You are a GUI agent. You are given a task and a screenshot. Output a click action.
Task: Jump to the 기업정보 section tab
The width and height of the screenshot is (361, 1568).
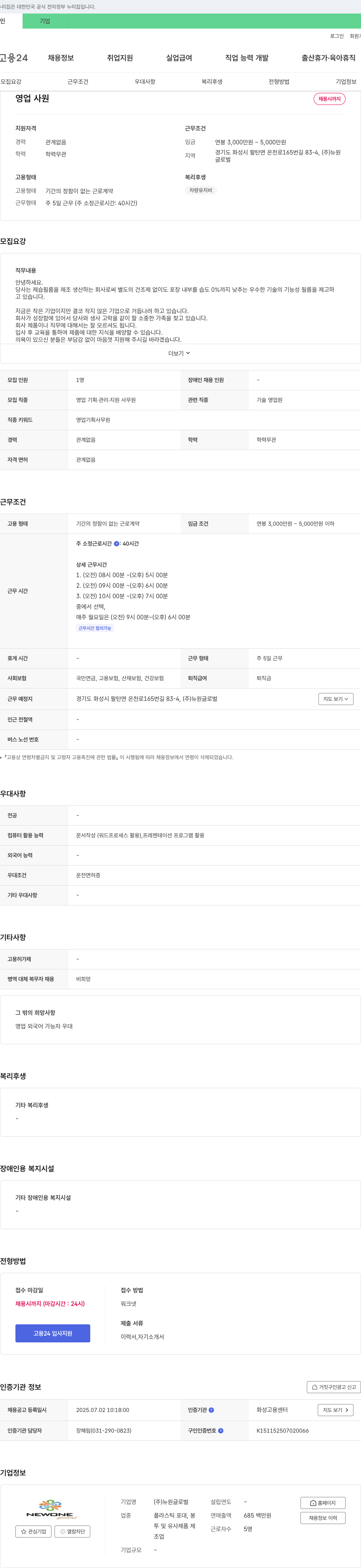click(346, 82)
